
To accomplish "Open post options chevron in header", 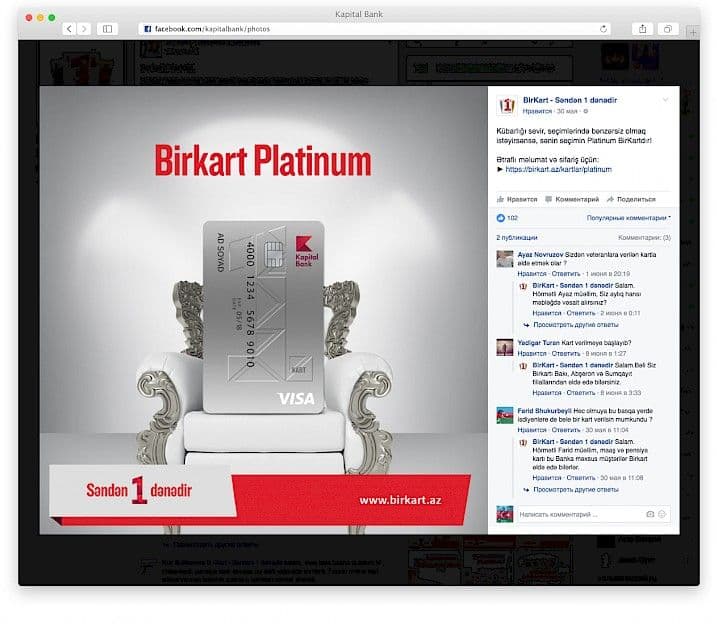I will [x=666, y=100].
